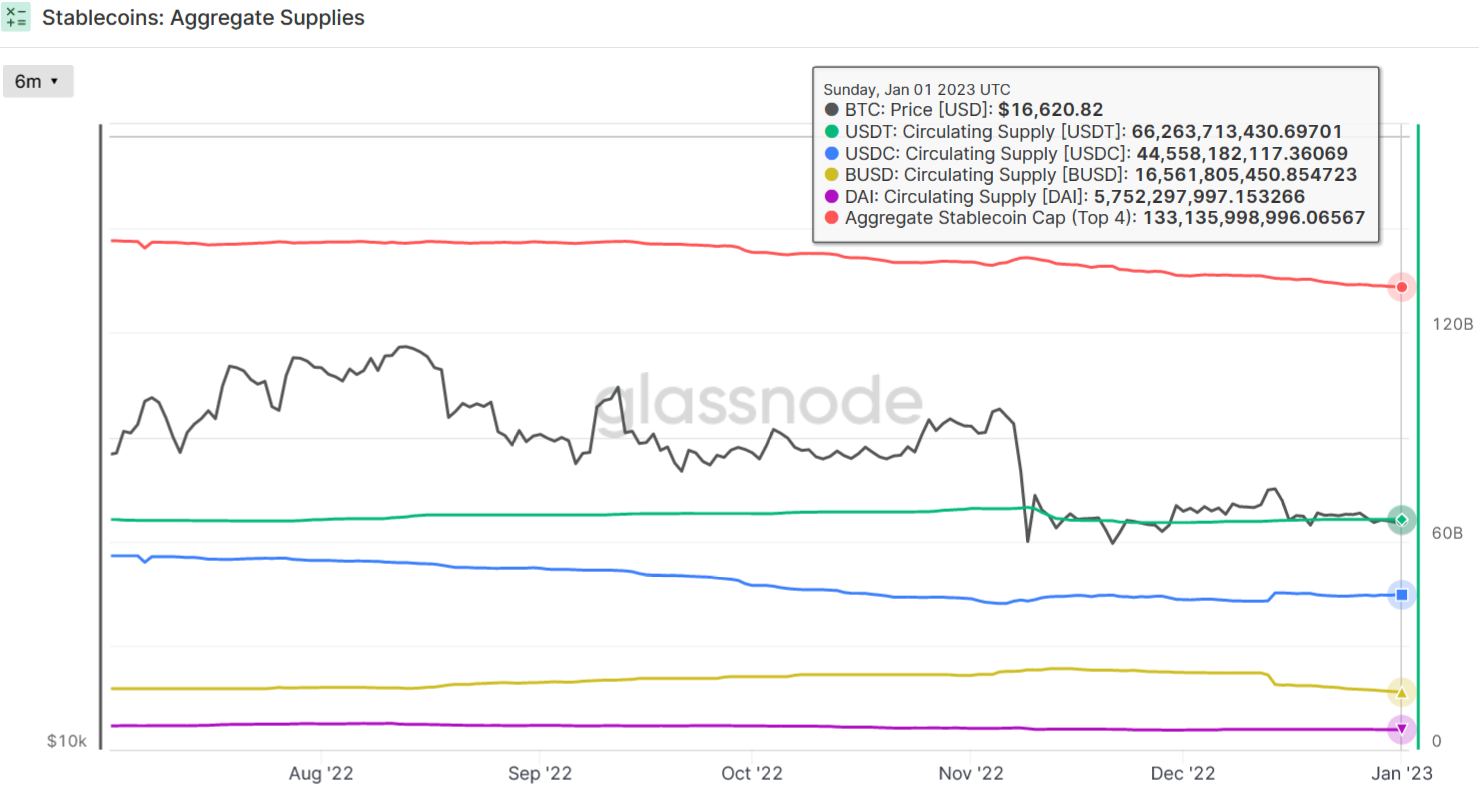Click the tooltip date header Sunday, Jan 01 2023
This screenshot has height=801, width=1479.
click(917, 89)
